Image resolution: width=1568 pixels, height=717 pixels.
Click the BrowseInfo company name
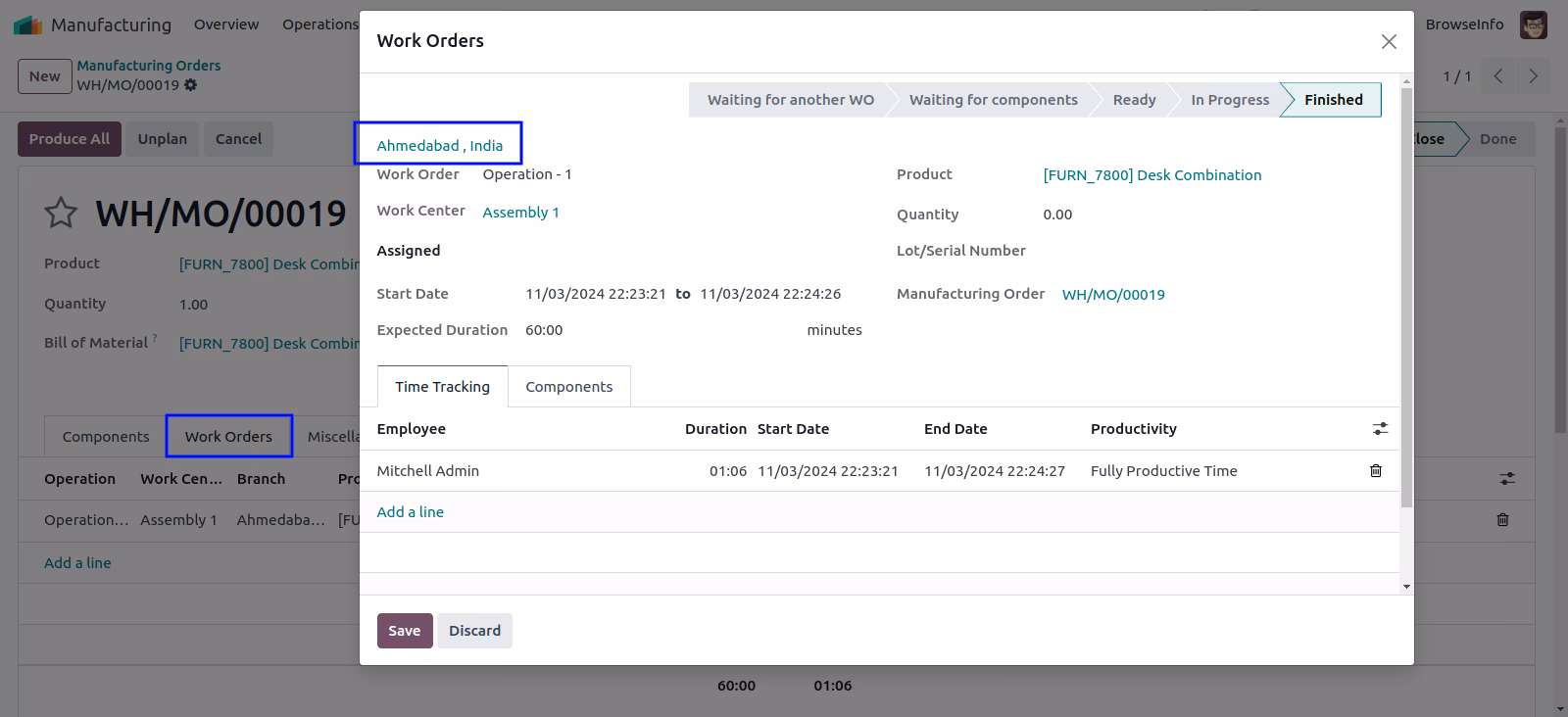pos(1464,24)
